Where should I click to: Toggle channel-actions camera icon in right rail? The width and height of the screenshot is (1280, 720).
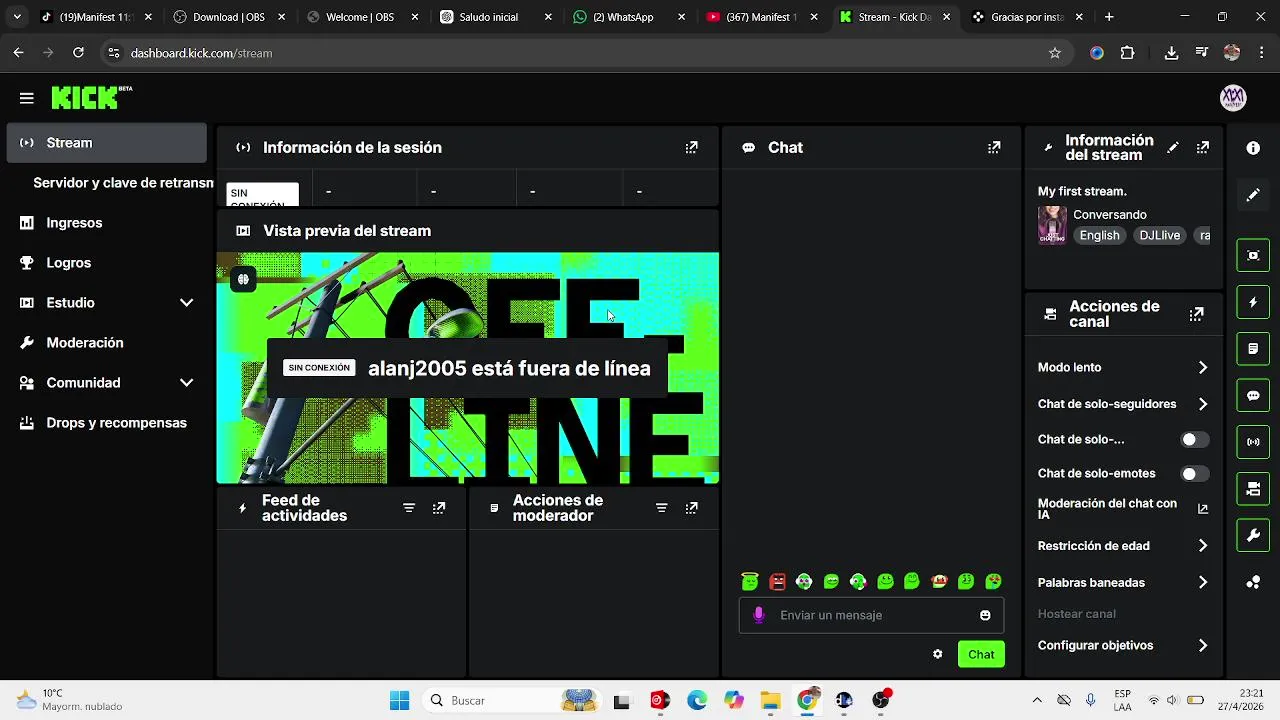point(1253,489)
